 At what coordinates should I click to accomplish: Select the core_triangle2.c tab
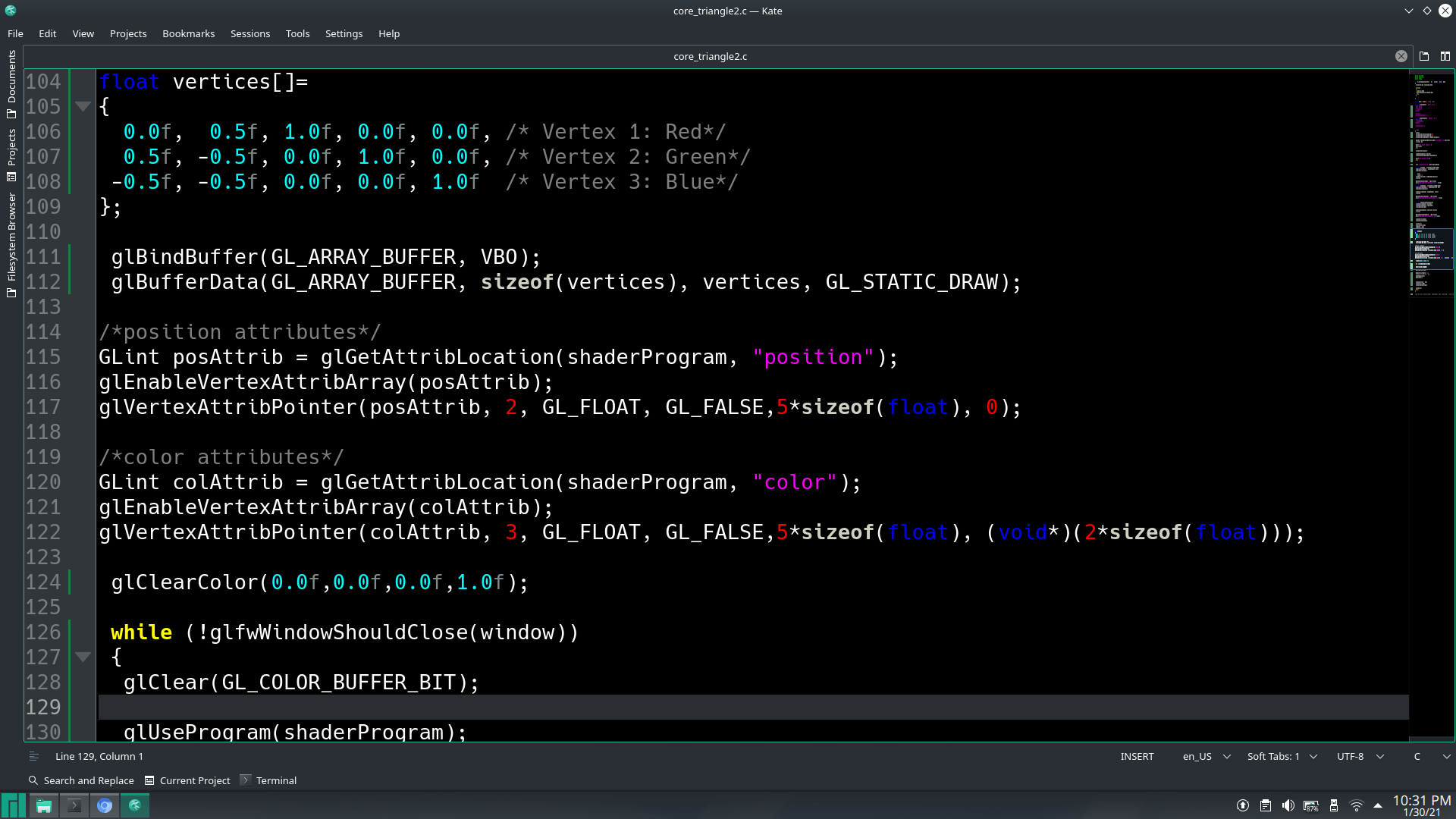(x=710, y=55)
